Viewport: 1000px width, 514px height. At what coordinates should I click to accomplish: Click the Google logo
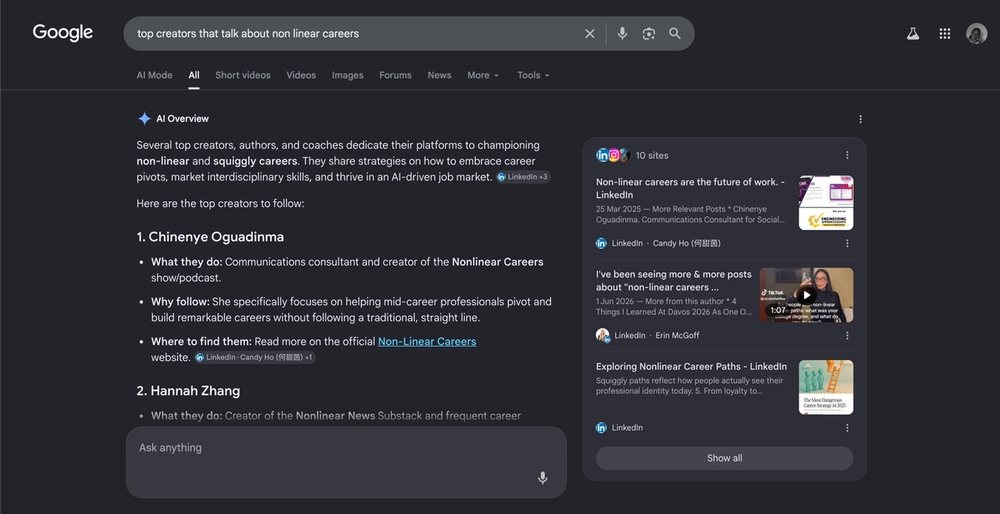[x=63, y=33]
